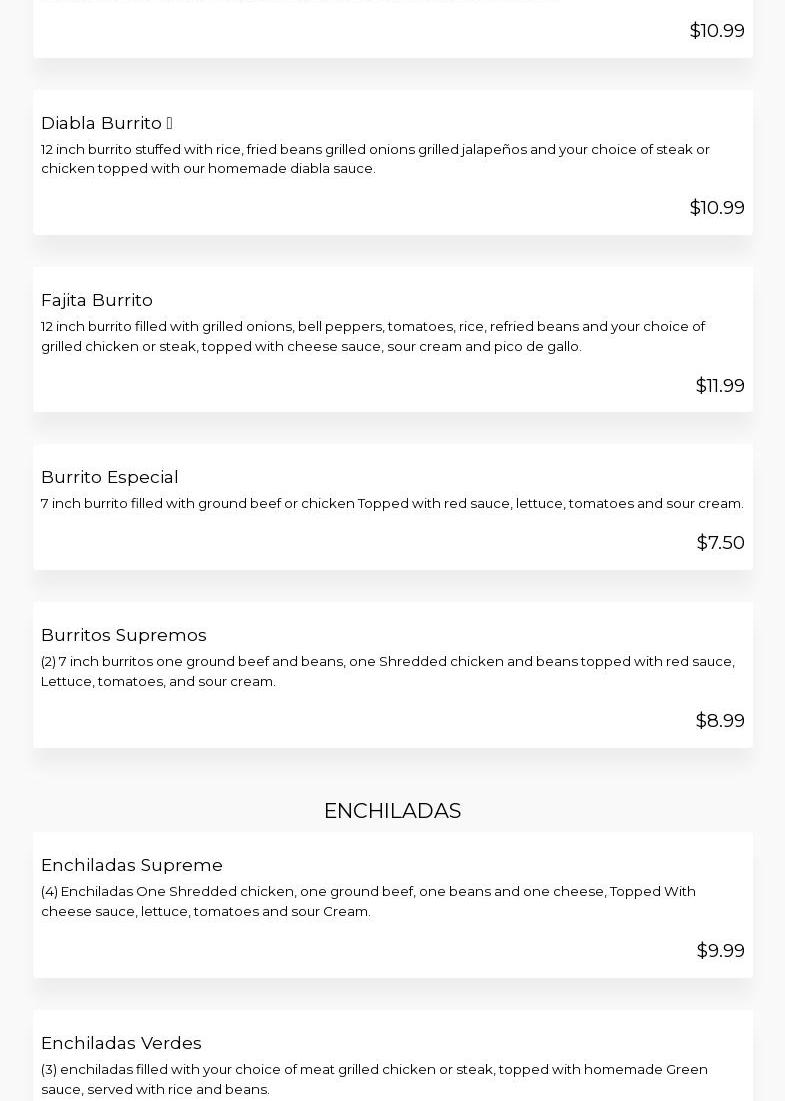Click the Enchiladas Verdes description text
Viewport: 785px width, 1101px height.
(374, 1079)
